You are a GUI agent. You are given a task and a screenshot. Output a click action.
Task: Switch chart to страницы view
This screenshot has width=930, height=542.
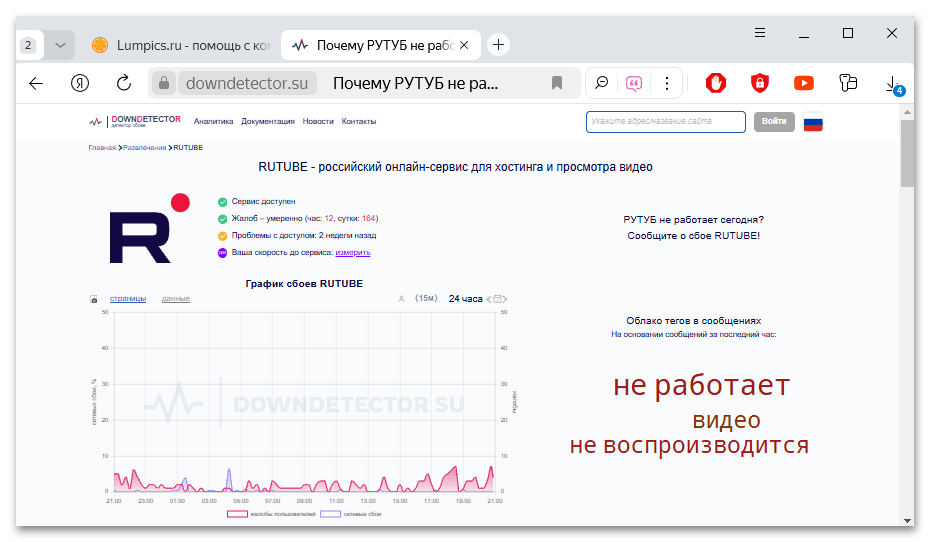click(128, 299)
